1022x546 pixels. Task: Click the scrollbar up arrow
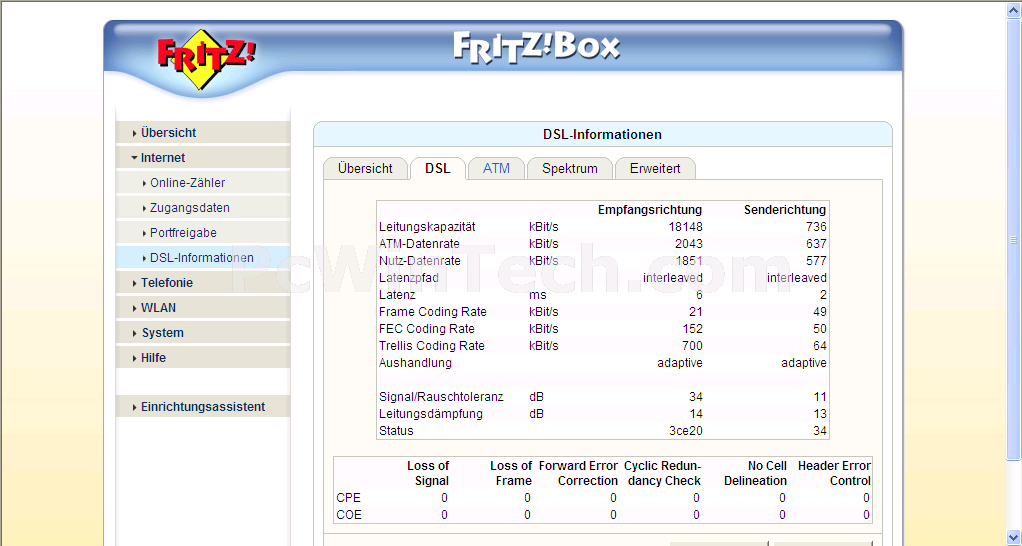[x=1014, y=10]
